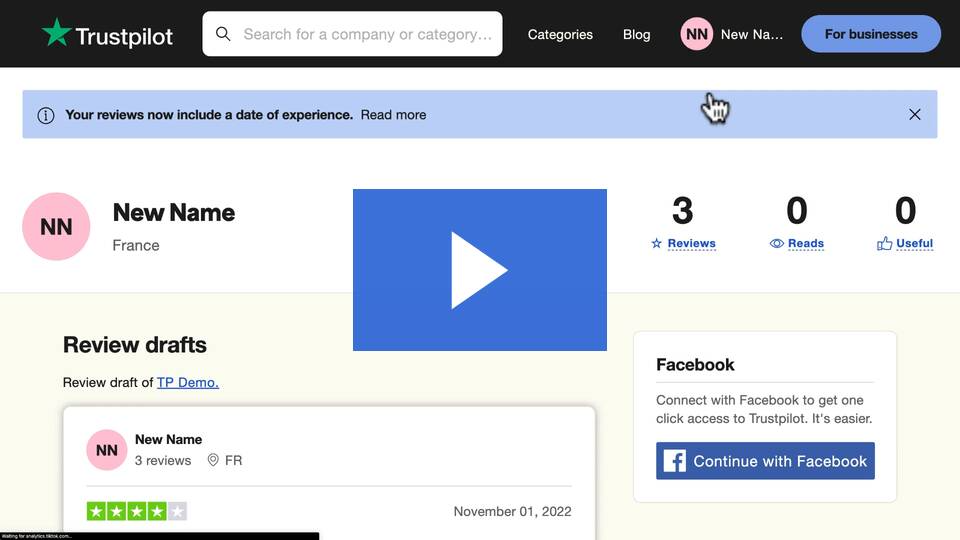Click the Trustpilot logo
The image size is (960, 540).
tap(107, 34)
